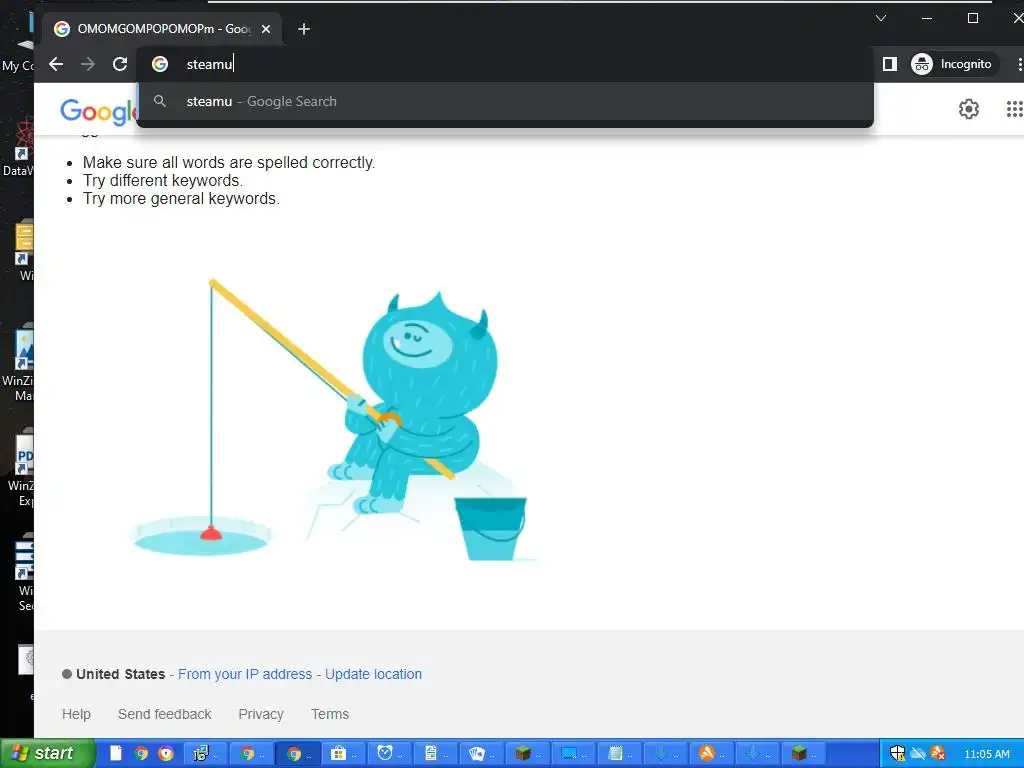
Task: Click 'Try more general keywords.' text
Action: point(181,199)
